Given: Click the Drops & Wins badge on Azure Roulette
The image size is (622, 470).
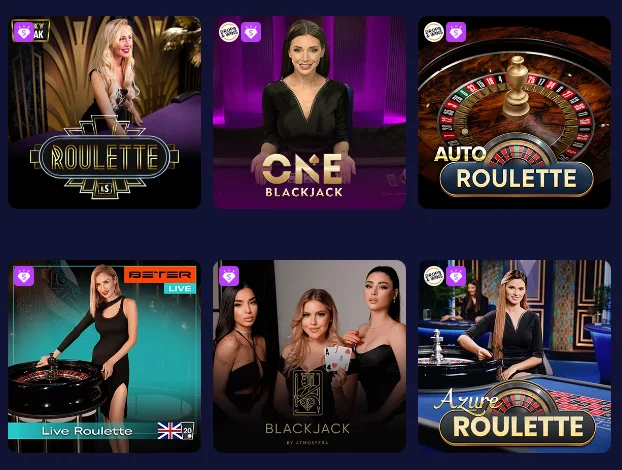Looking at the screenshot, I should tap(434, 276).
